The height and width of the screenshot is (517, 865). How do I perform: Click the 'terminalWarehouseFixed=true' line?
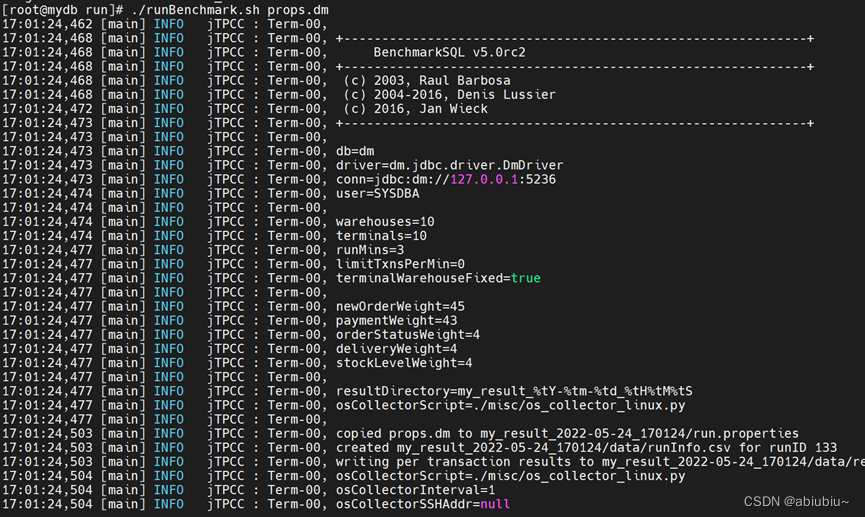tap(438, 278)
